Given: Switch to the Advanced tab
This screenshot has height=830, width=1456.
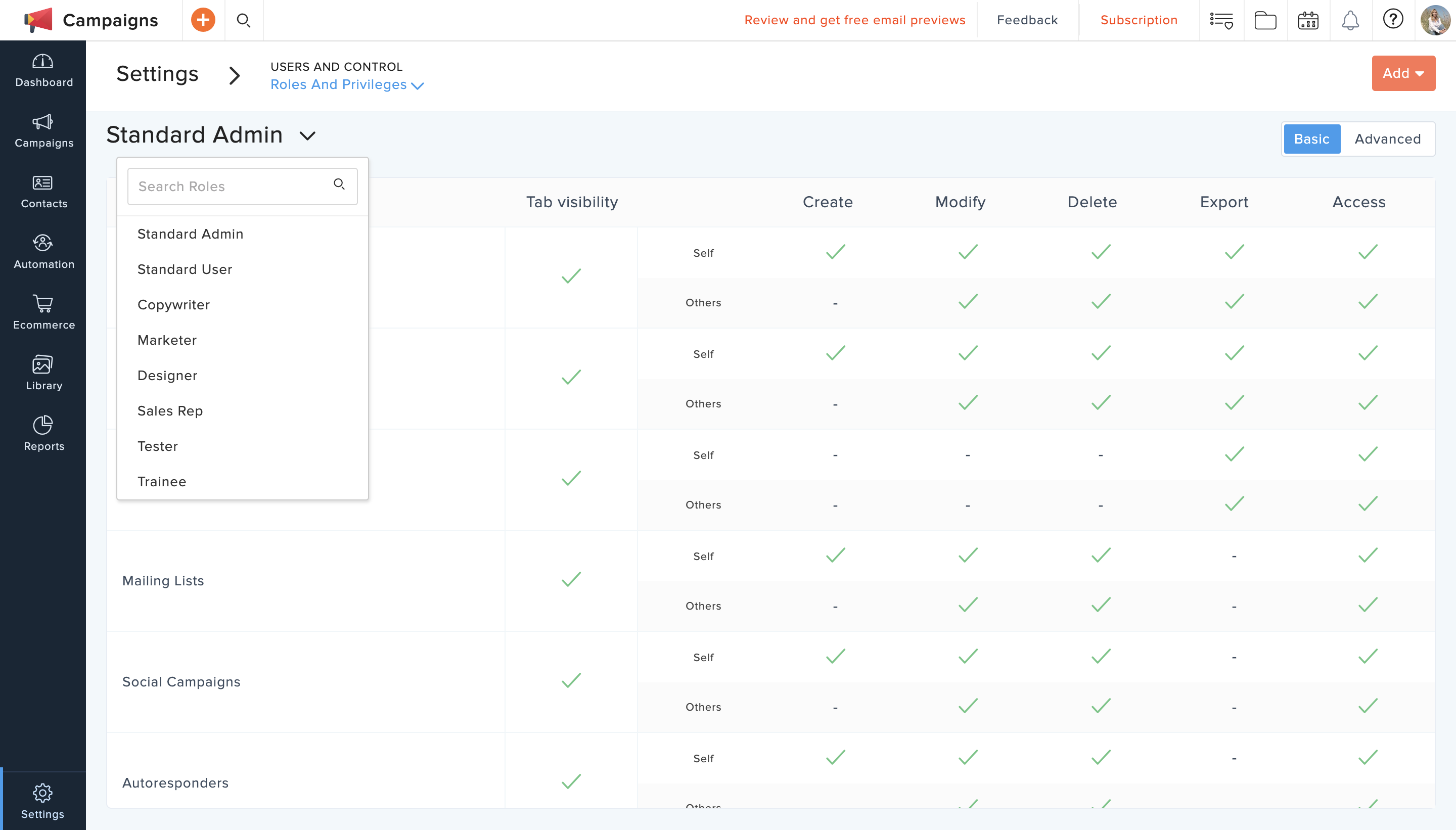Looking at the screenshot, I should click(x=1388, y=139).
